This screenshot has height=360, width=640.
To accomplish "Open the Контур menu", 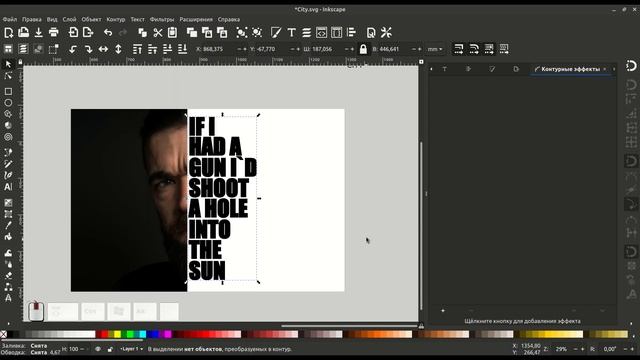I will (x=116, y=19).
